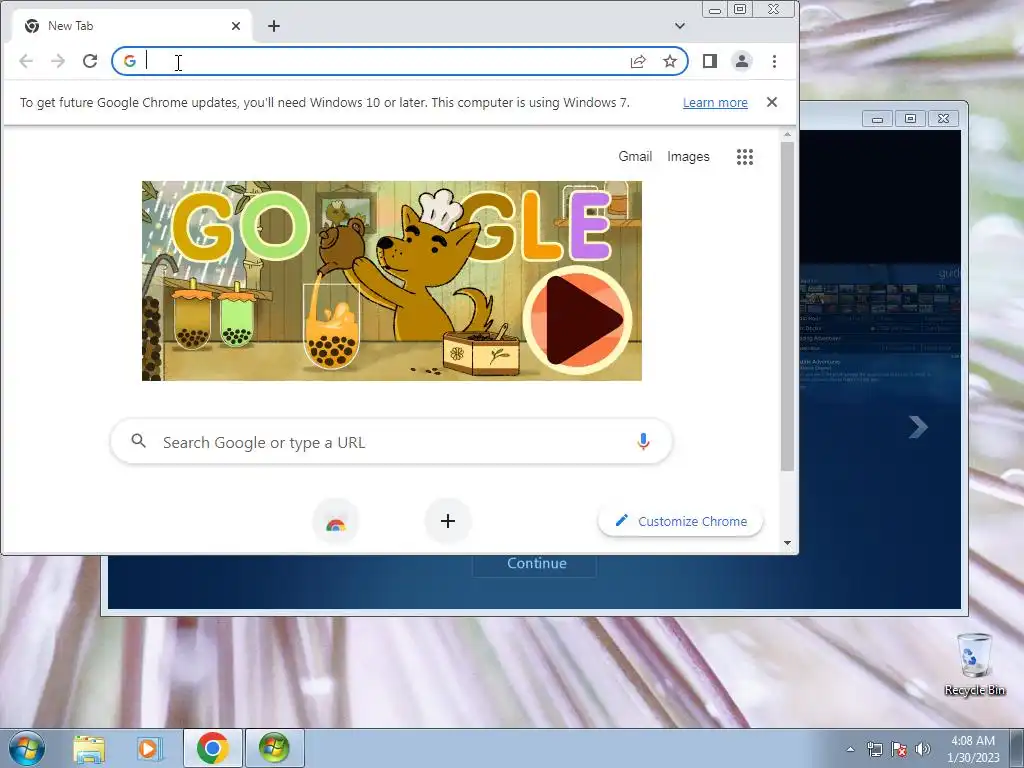Open the Windows Start menu

click(27, 748)
